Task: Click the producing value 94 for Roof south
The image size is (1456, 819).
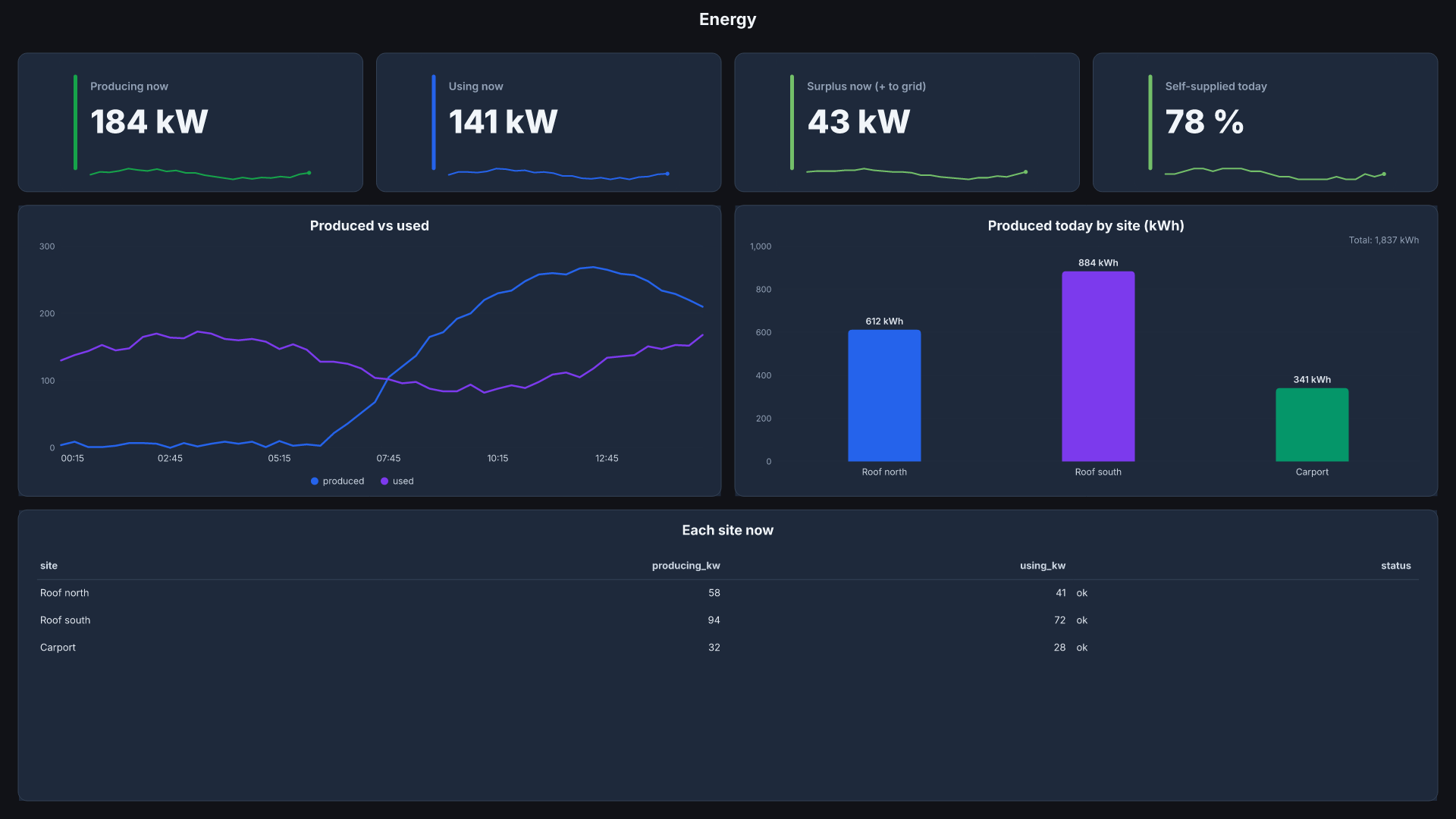Action: pos(714,620)
